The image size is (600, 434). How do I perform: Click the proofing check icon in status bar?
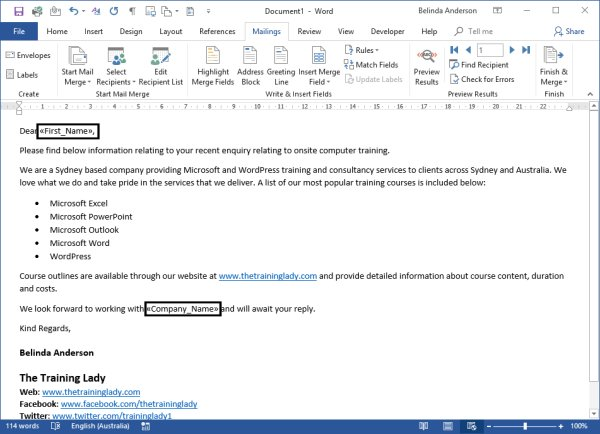[x=55, y=426]
